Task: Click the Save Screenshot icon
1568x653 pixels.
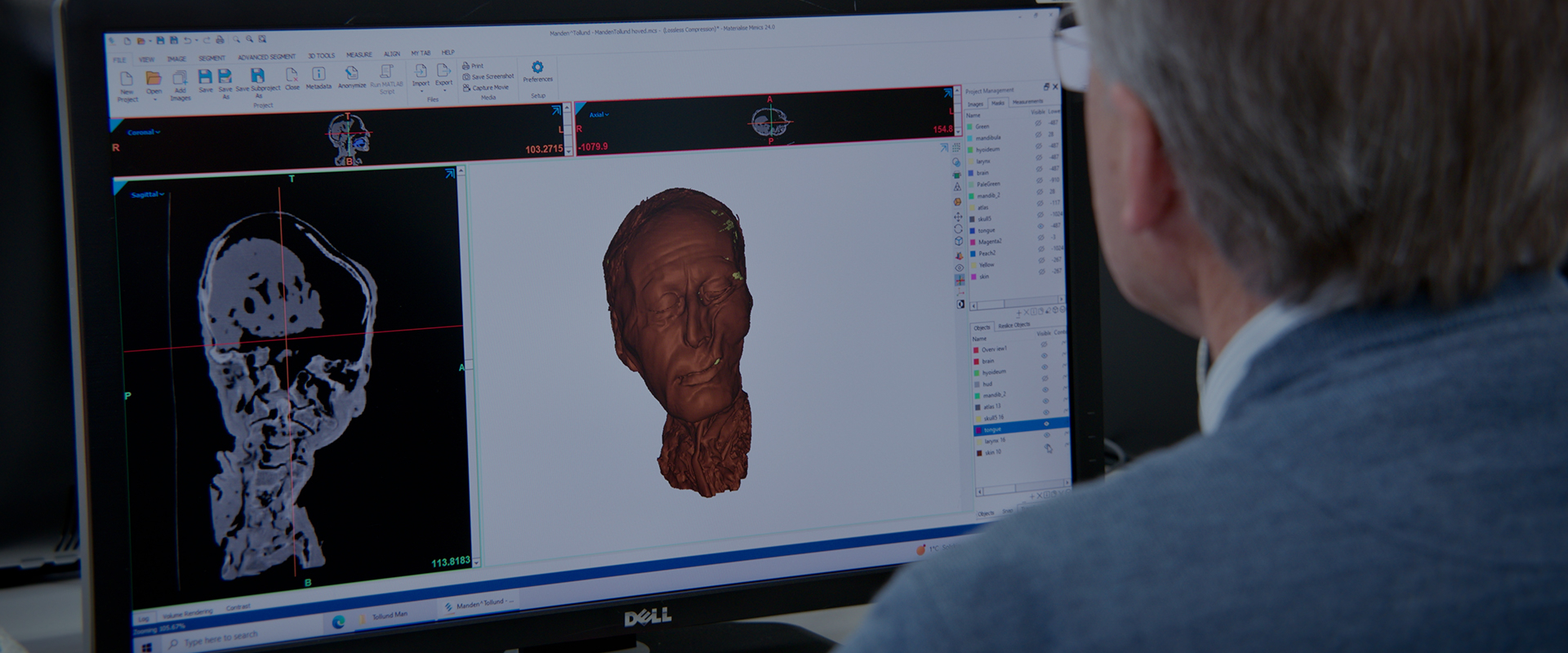Action: point(466,77)
